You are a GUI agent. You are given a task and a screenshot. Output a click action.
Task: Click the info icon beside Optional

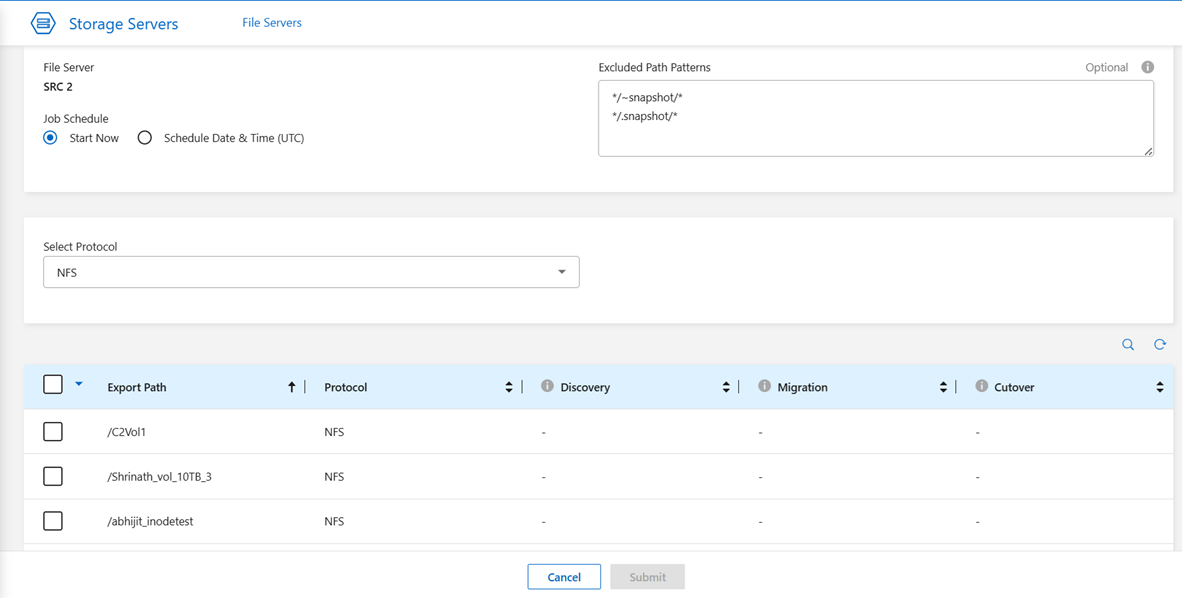click(x=1147, y=67)
